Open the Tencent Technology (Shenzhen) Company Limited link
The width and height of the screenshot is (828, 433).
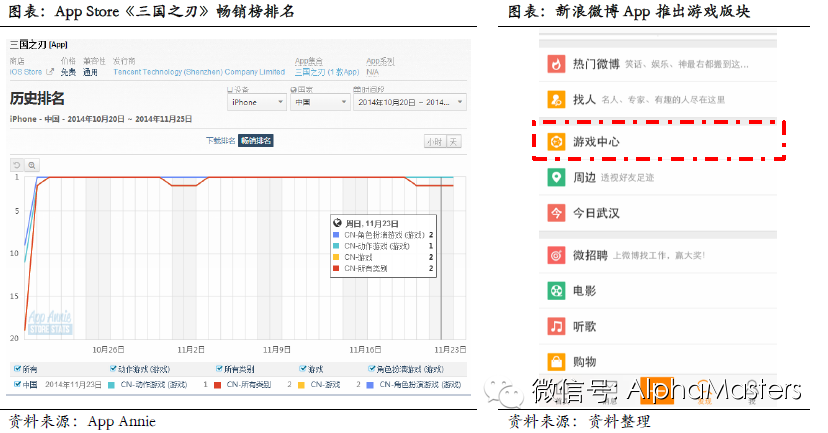coord(199,72)
